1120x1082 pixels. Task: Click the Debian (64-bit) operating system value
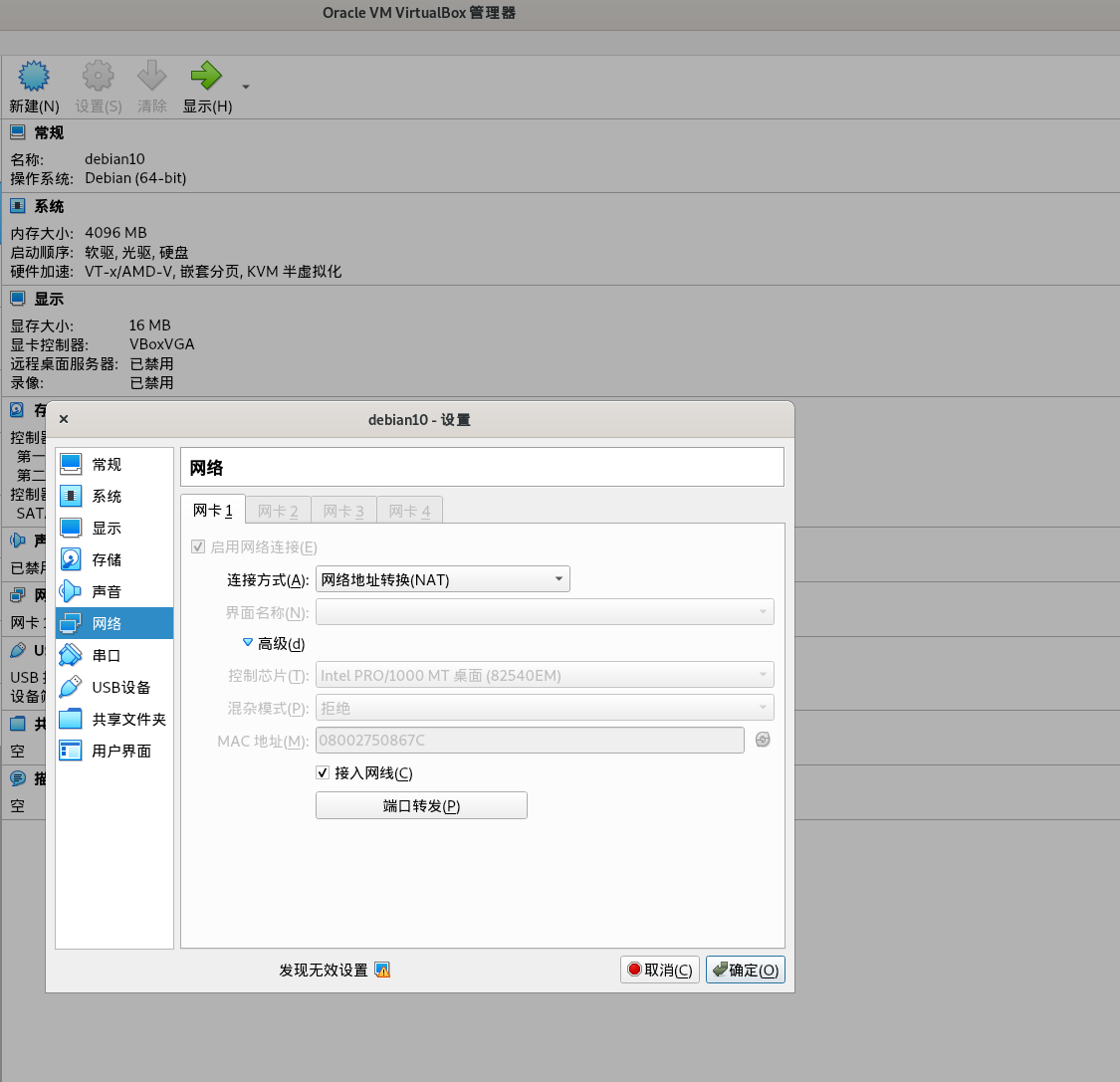(135, 178)
